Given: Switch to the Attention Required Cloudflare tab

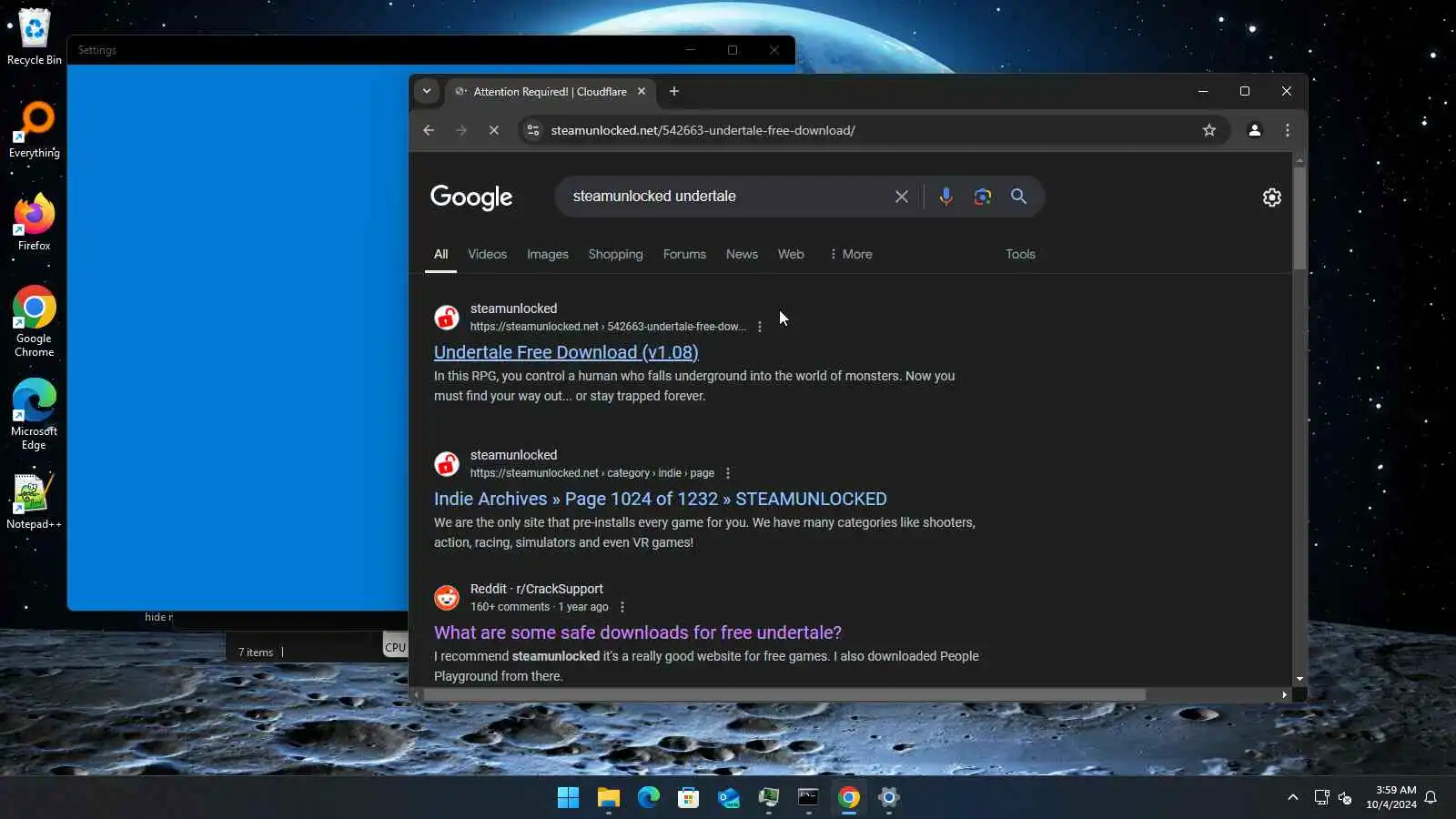Looking at the screenshot, I should (x=550, y=92).
